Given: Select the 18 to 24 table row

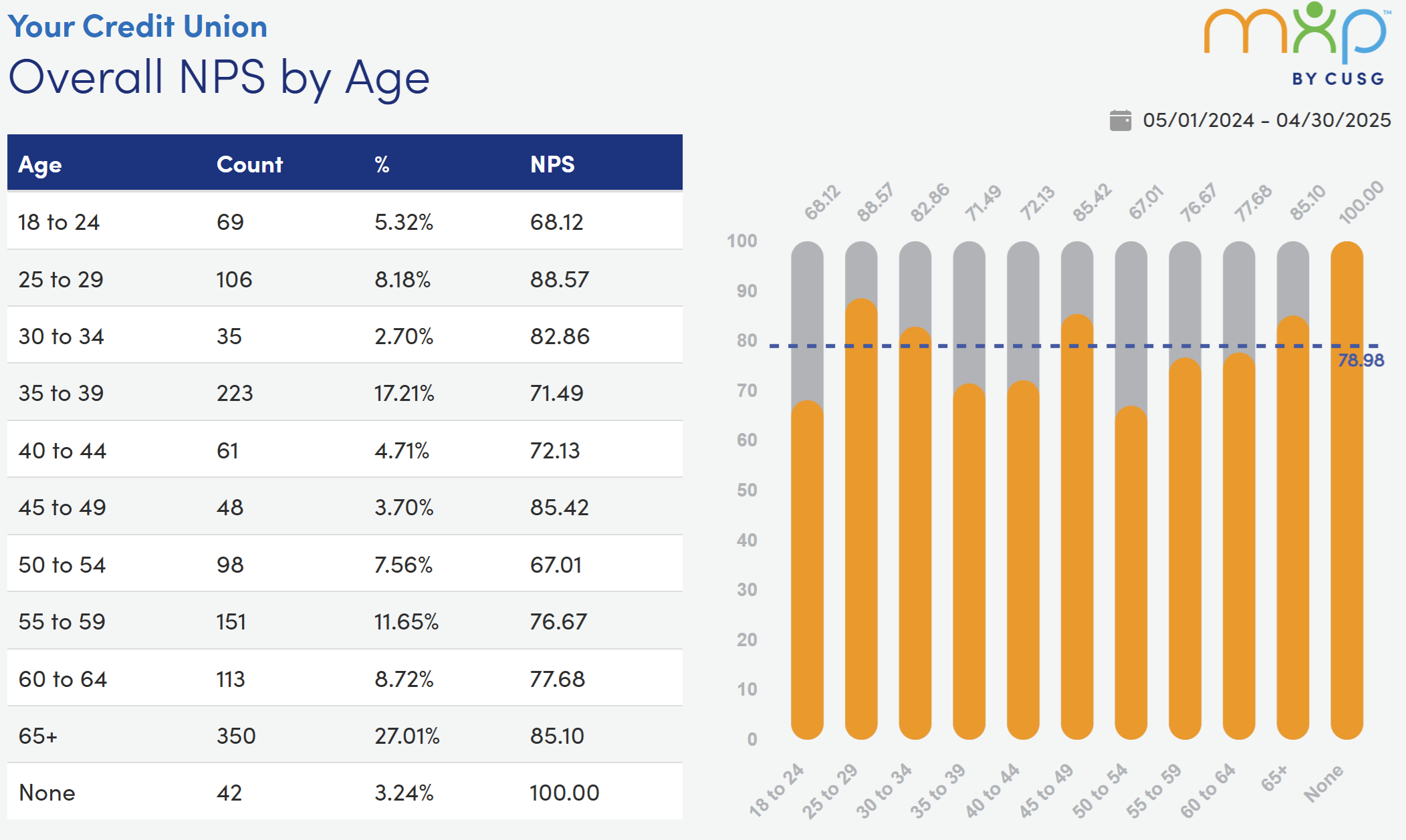Looking at the screenshot, I should (59, 222).
